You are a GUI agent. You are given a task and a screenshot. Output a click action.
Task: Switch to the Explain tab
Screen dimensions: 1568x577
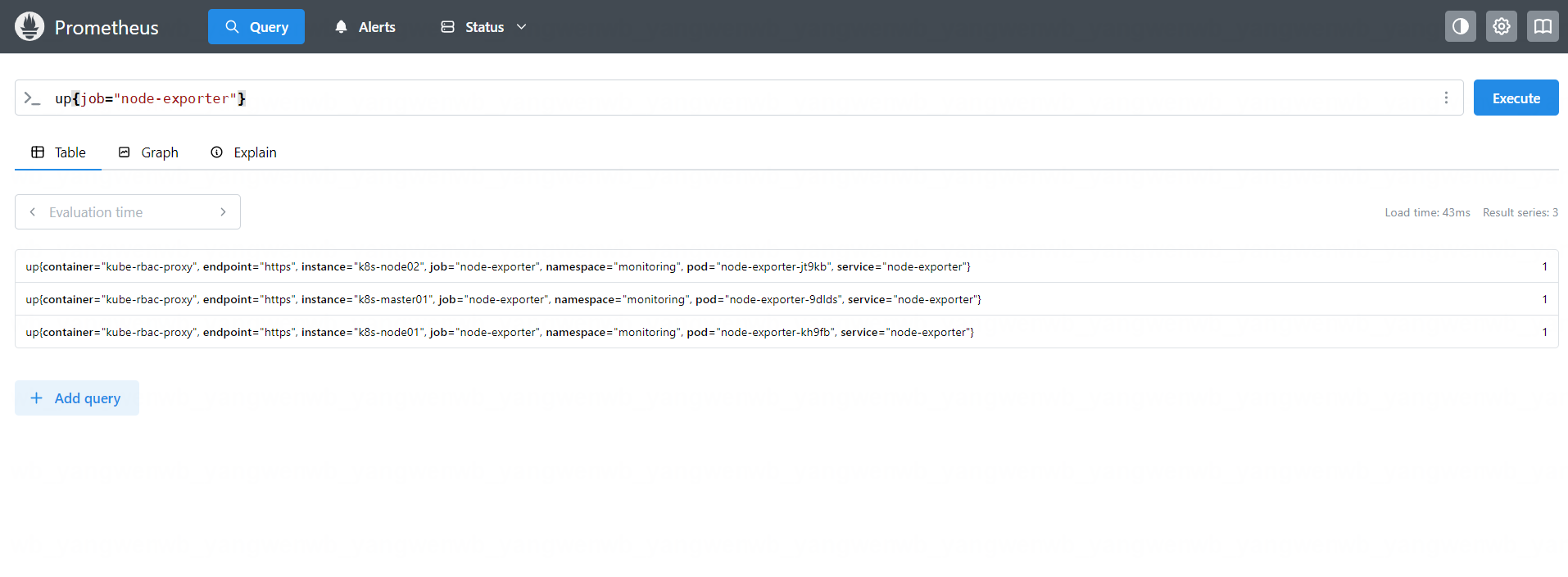coord(244,152)
